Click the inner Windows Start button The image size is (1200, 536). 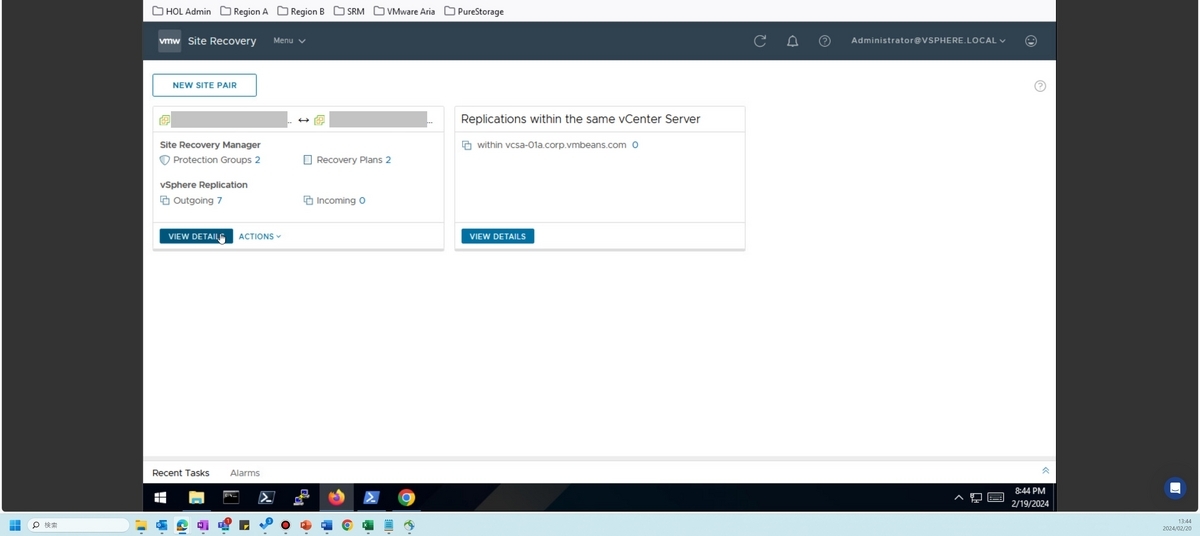[160, 497]
